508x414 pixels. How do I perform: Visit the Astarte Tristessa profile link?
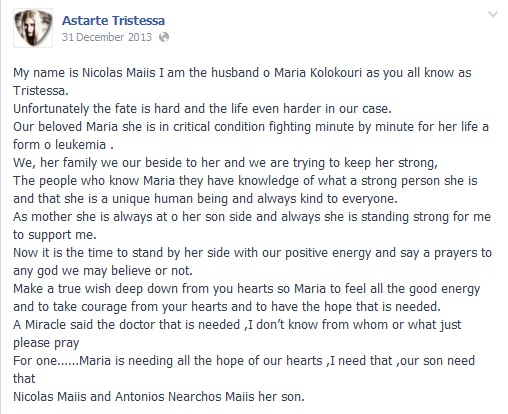(113, 21)
